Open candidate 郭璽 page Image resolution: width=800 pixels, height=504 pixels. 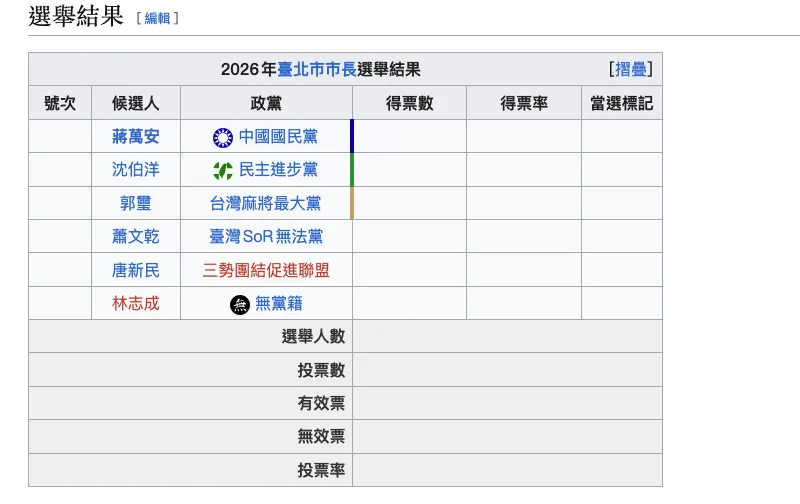[x=136, y=203]
